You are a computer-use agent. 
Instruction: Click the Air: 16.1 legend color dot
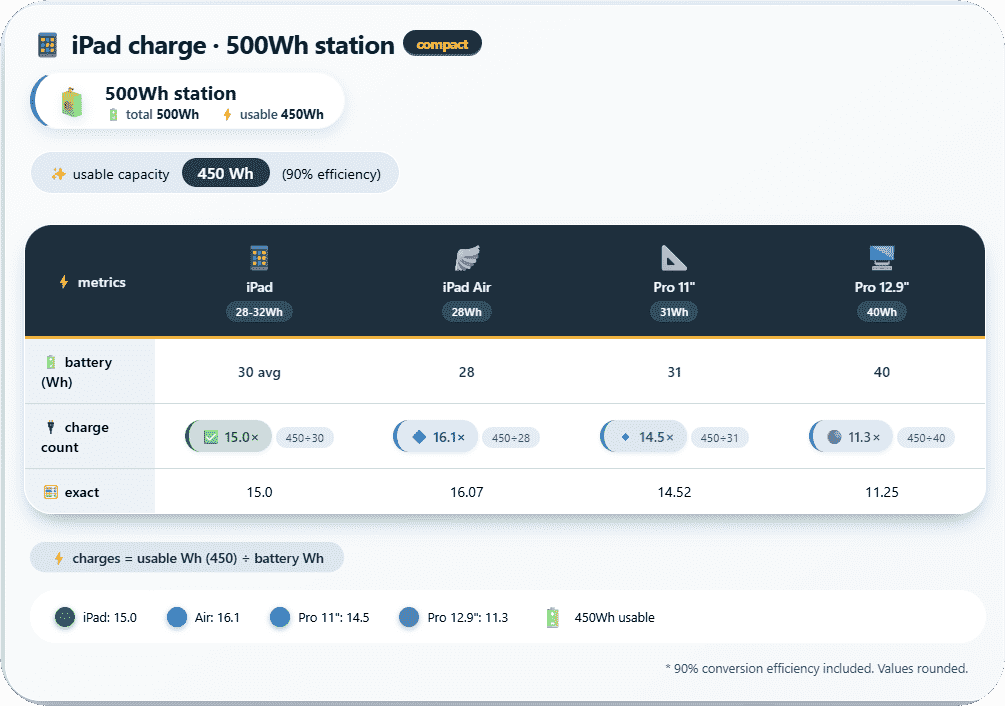[178, 618]
